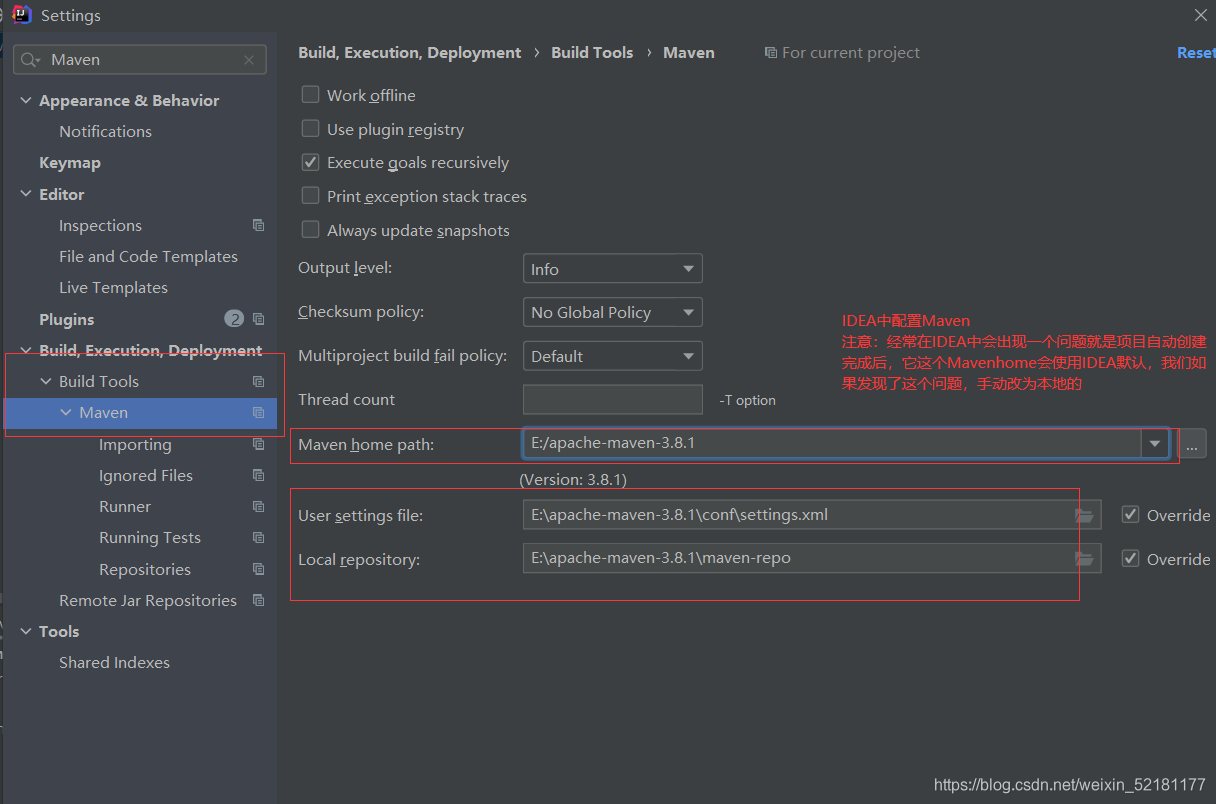Click project-level icon beside Maven row
The height and width of the screenshot is (804, 1216).
[x=258, y=413]
